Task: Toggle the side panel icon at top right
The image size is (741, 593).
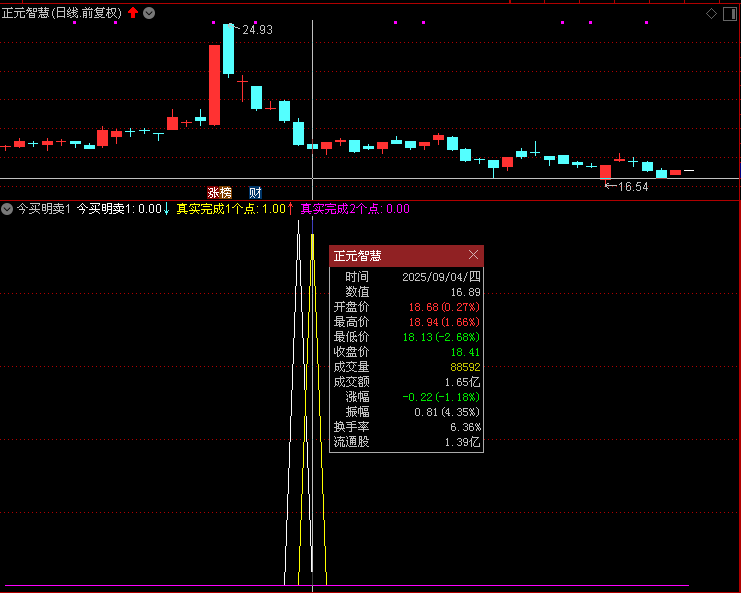Action: (x=730, y=14)
